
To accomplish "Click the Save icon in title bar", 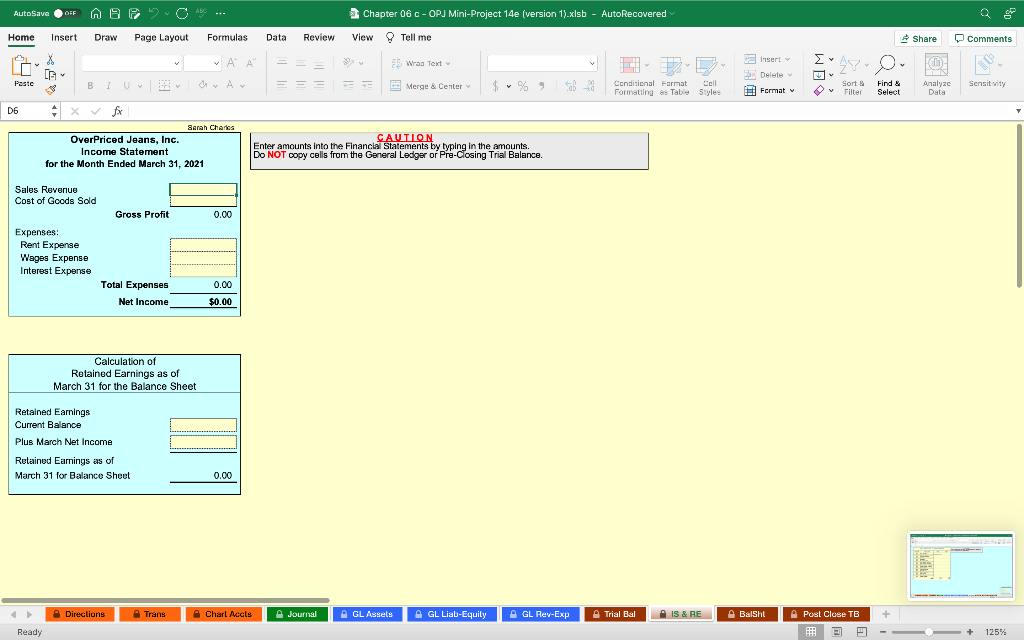I will (115, 13).
